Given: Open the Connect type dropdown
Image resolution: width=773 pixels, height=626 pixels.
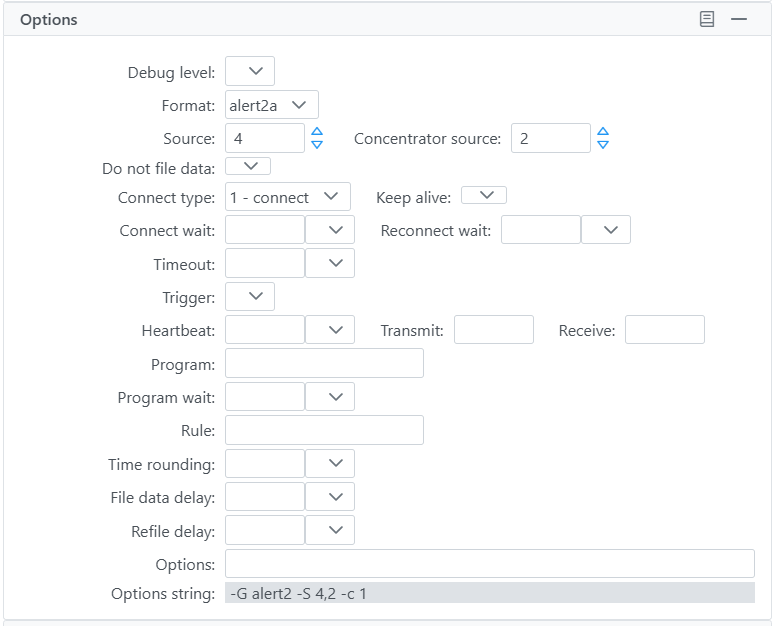Looking at the screenshot, I should tap(288, 197).
